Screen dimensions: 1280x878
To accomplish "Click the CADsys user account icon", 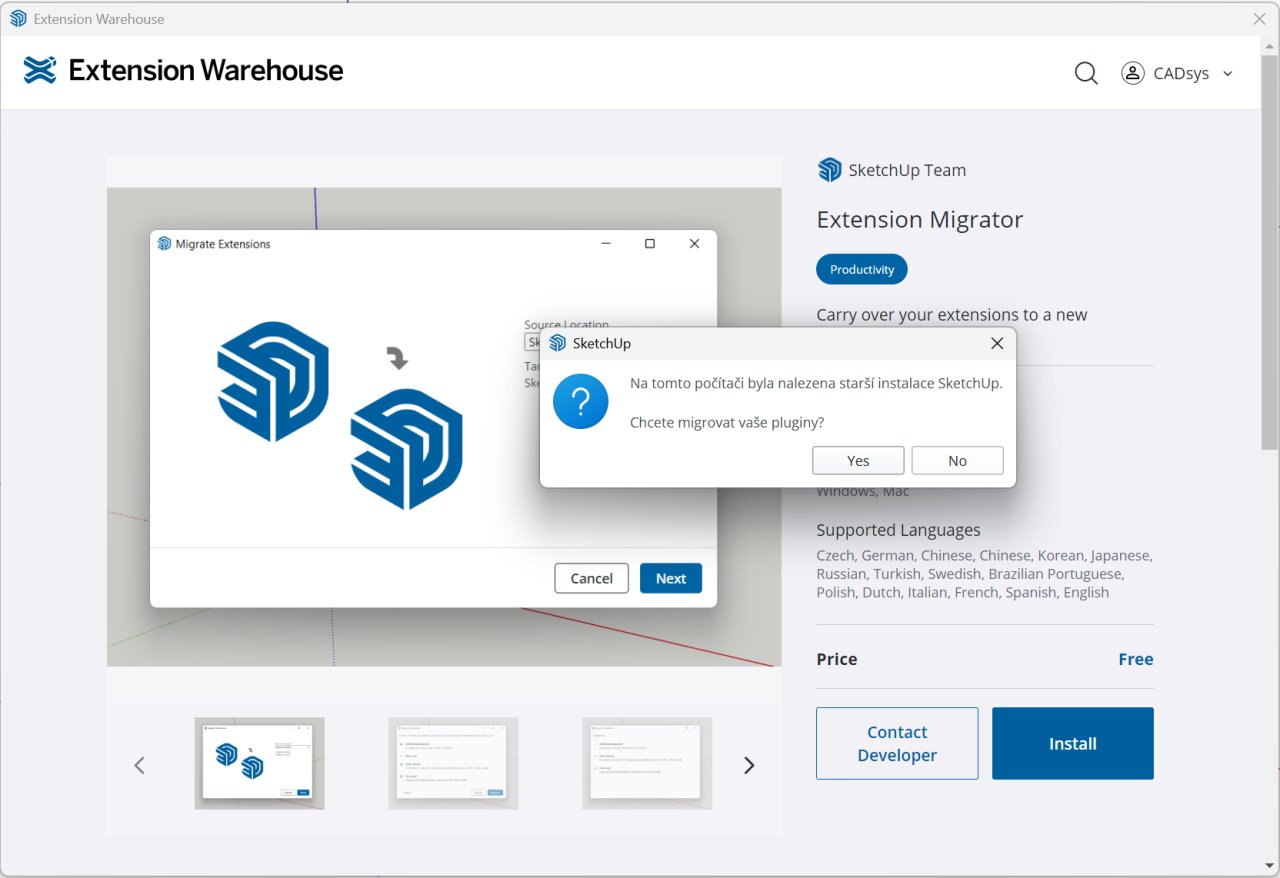I will (1132, 73).
